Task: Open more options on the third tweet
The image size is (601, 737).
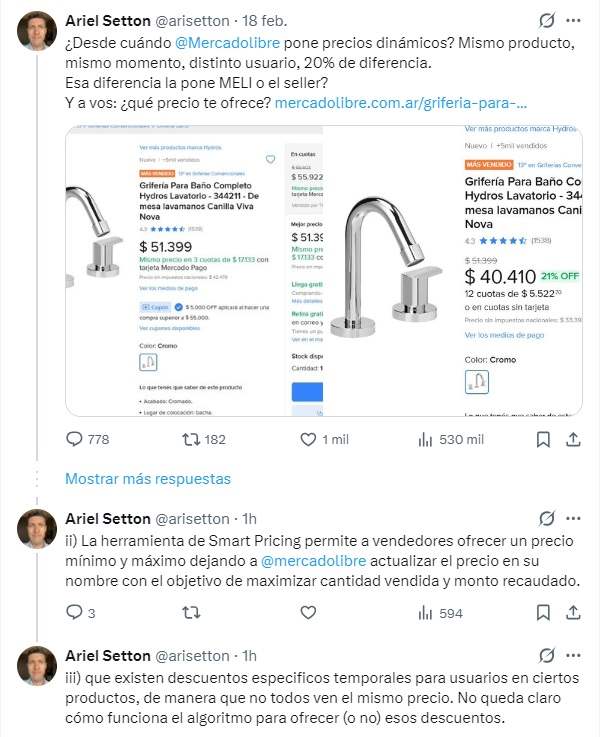Action: tap(575, 656)
